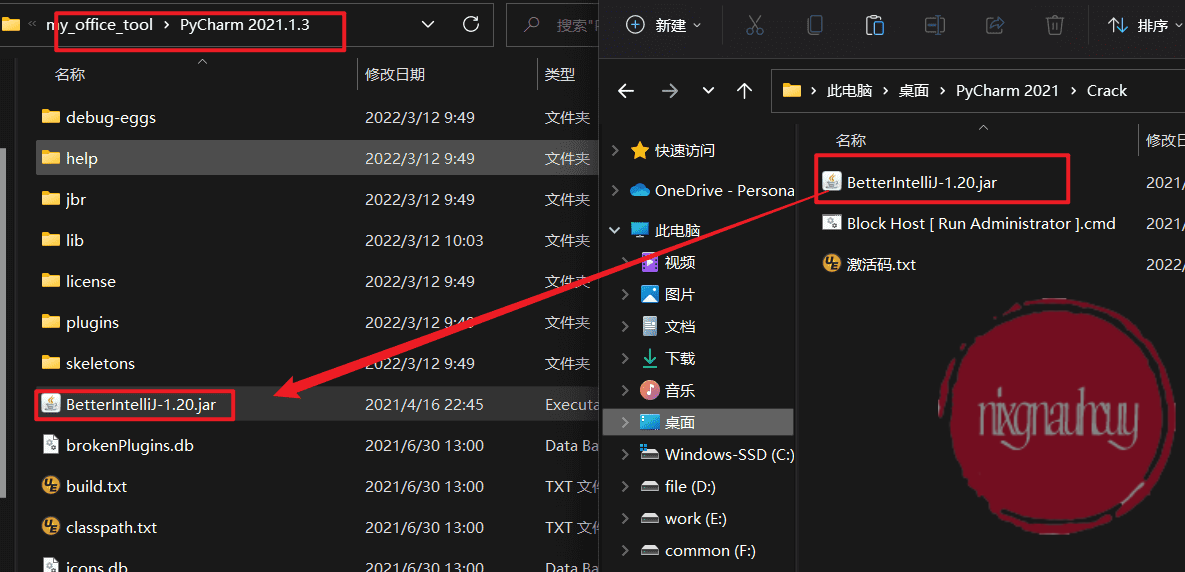Sort left window by 修改日期 column
The height and width of the screenshot is (572, 1185).
coord(394,74)
